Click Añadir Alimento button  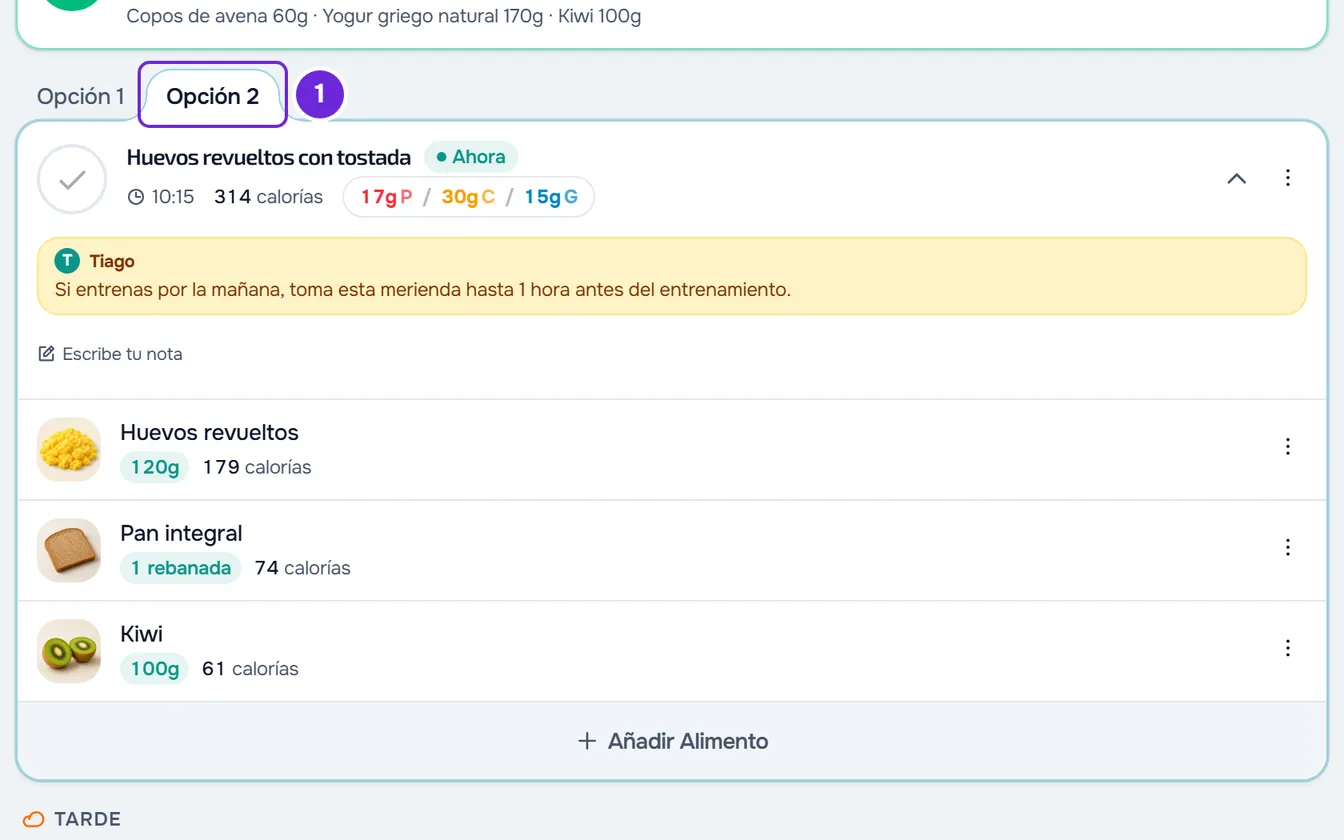(672, 741)
